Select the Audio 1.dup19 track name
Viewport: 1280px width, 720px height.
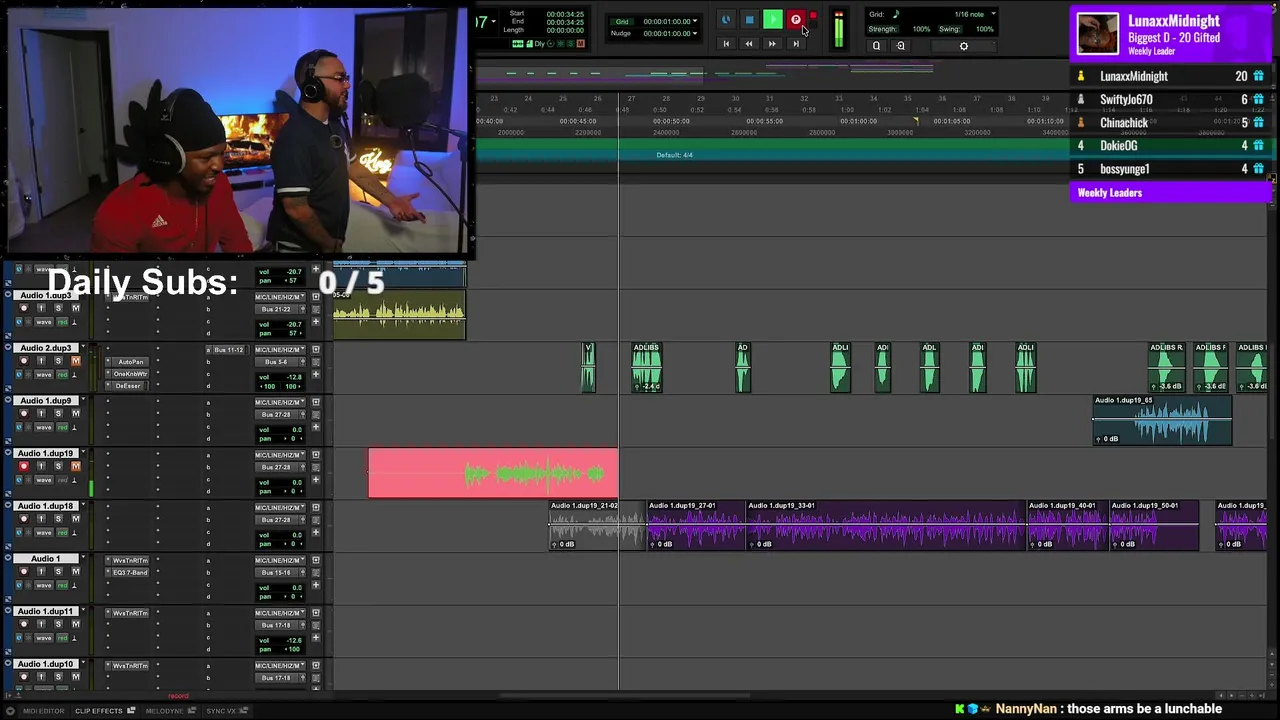pos(45,453)
